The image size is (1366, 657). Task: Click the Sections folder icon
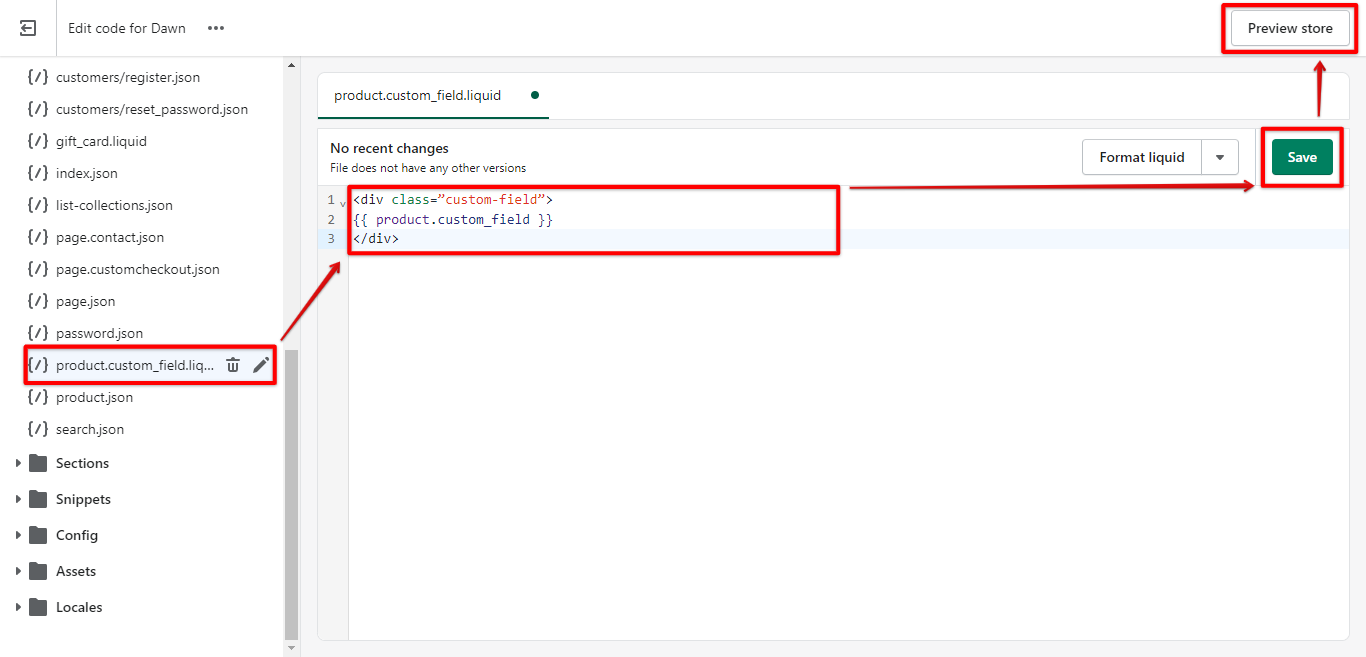39,463
